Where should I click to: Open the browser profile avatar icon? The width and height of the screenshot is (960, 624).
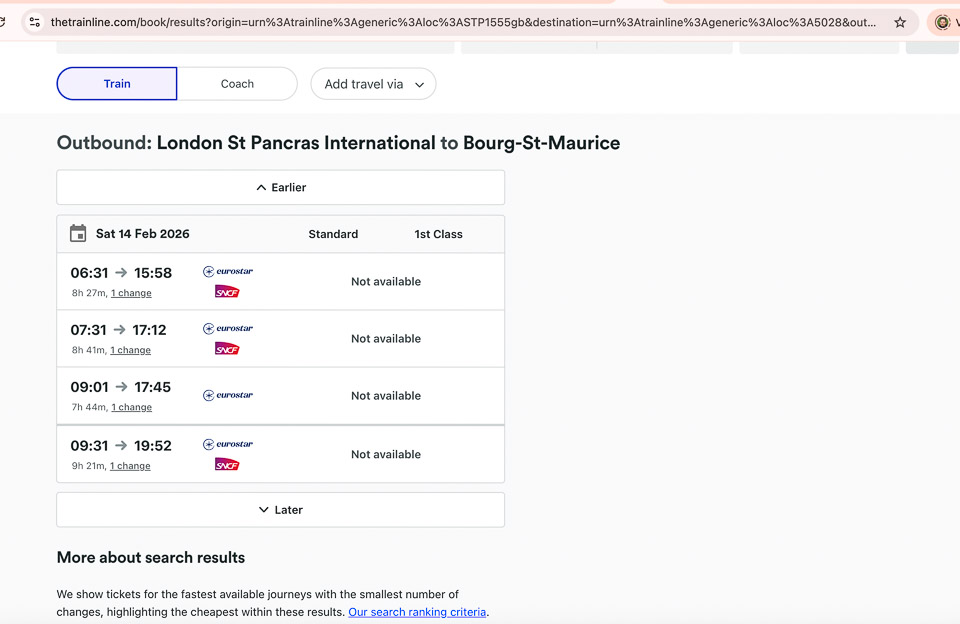point(942,22)
